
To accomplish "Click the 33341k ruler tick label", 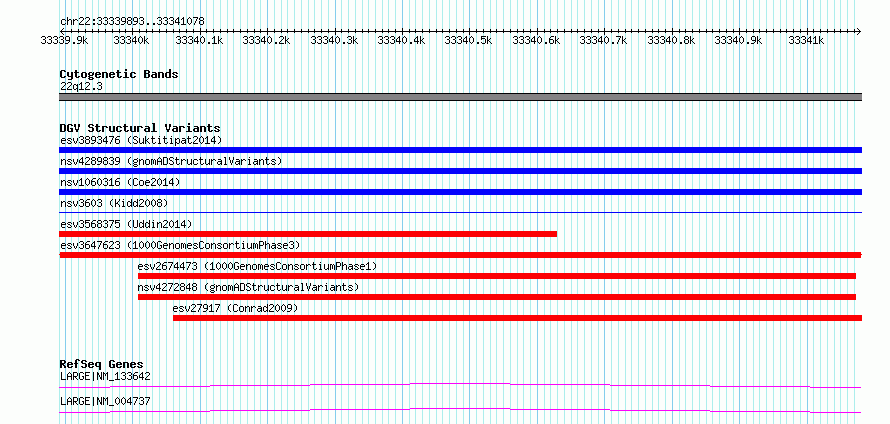I will [x=806, y=40].
